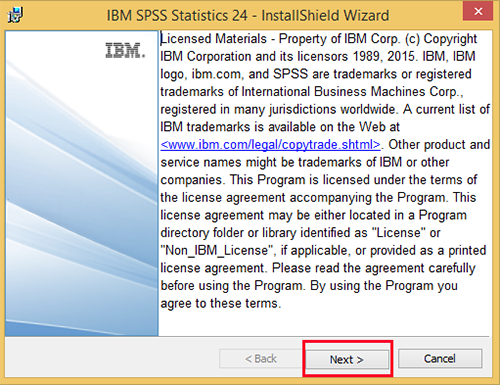Click the "Licensed Materials - Property of IBM Corp." text
The width and height of the screenshot is (500, 385).
pyautogui.click(x=280, y=39)
